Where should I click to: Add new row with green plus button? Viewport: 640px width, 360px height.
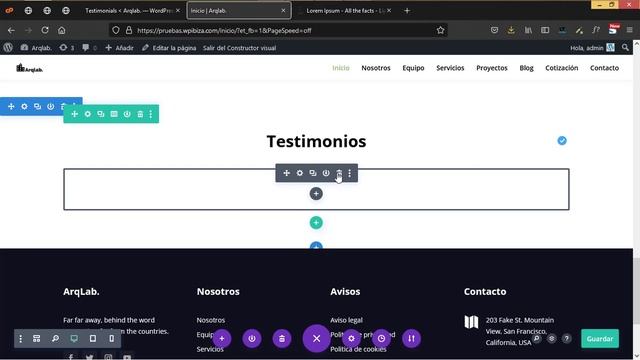pyautogui.click(x=316, y=222)
